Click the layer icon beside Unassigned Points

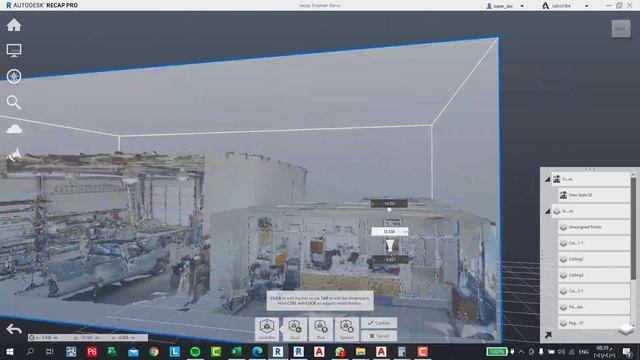[564, 227]
